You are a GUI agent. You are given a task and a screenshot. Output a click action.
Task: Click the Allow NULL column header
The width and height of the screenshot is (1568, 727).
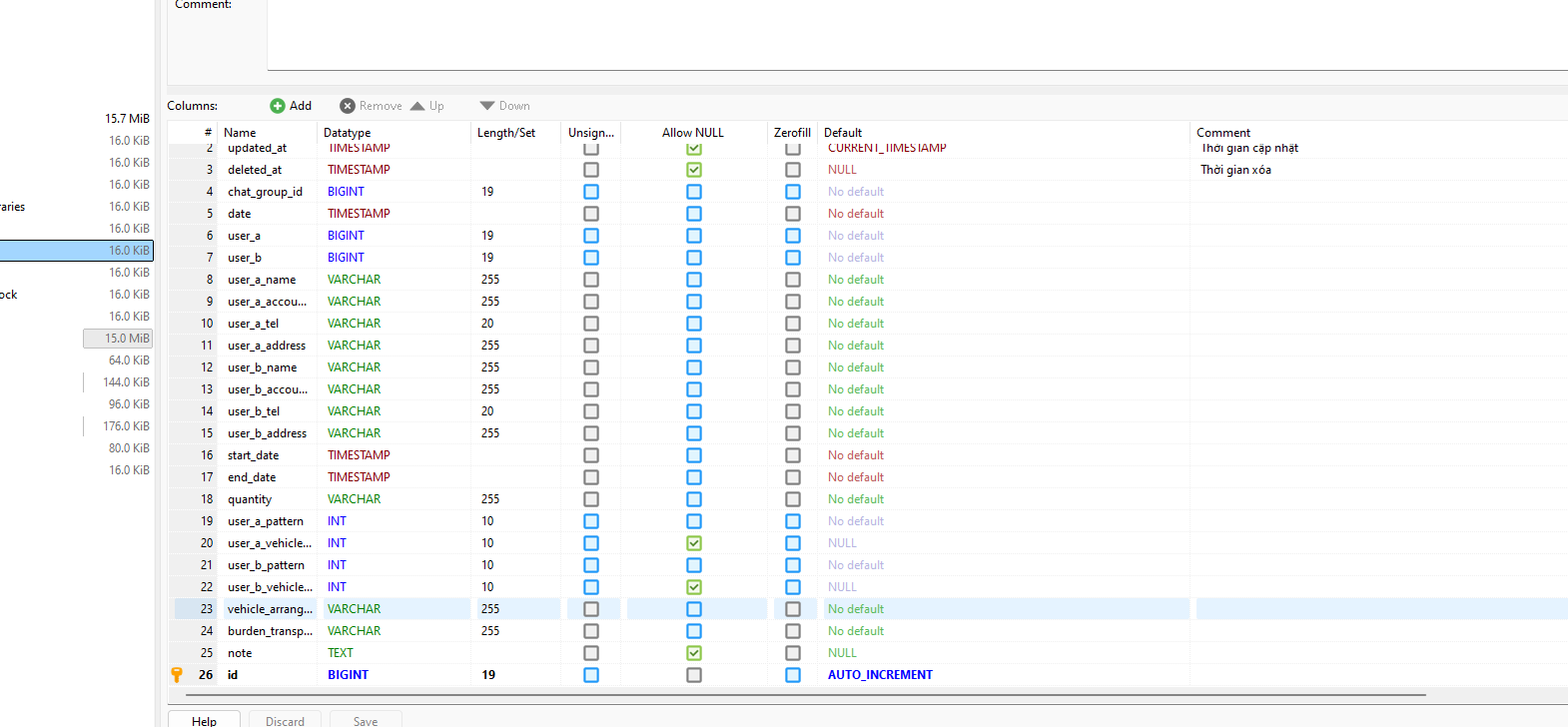point(693,133)
